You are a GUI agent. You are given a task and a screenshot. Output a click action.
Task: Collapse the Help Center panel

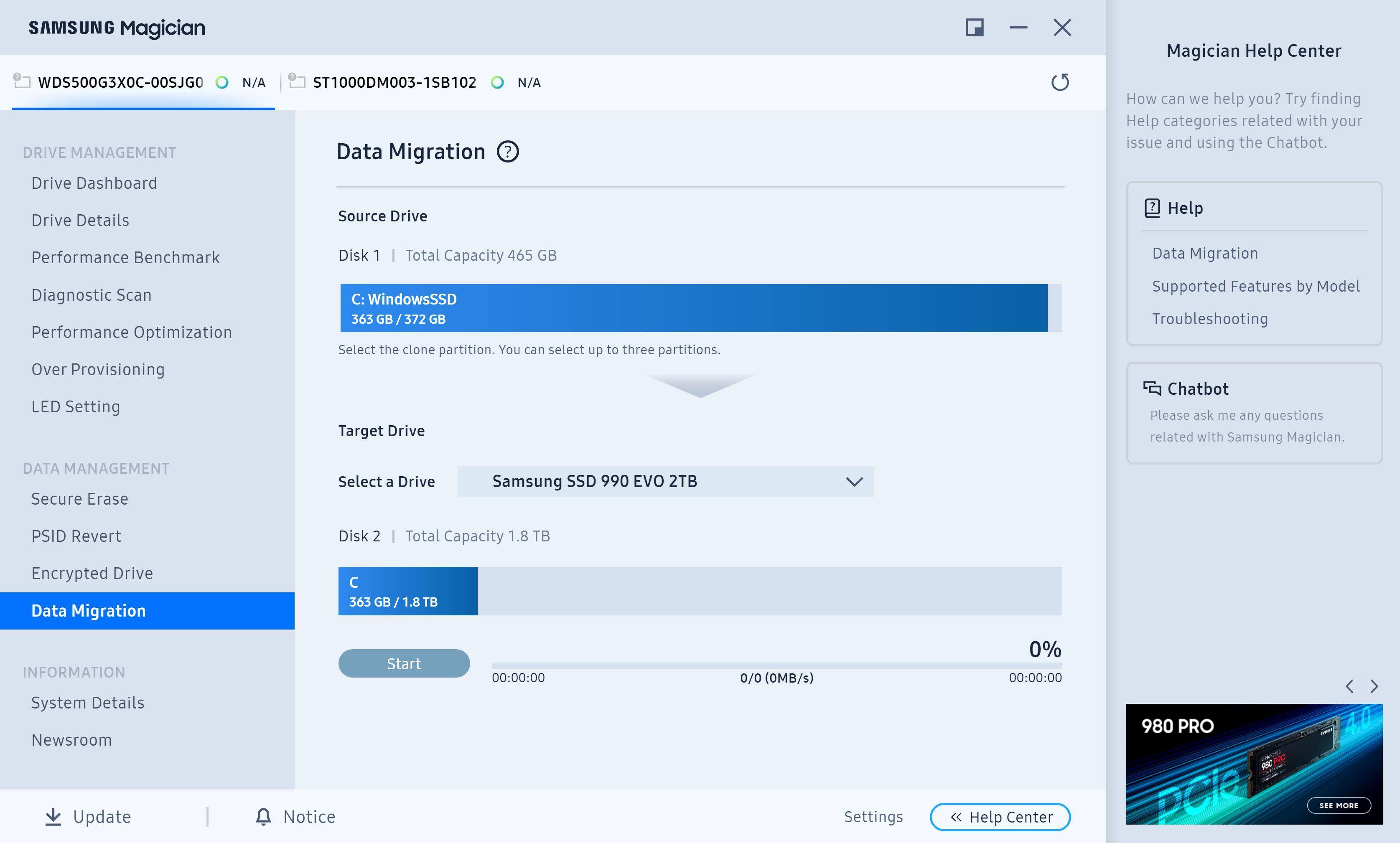point(1000,817)
